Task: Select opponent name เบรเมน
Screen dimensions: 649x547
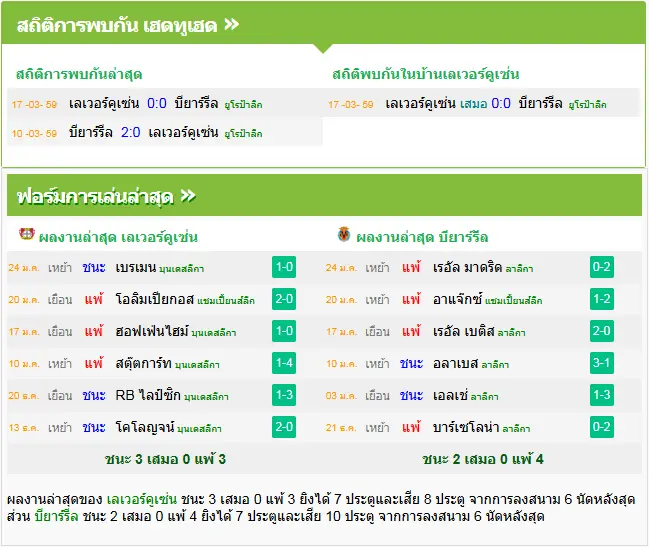Action: [136, 267]
